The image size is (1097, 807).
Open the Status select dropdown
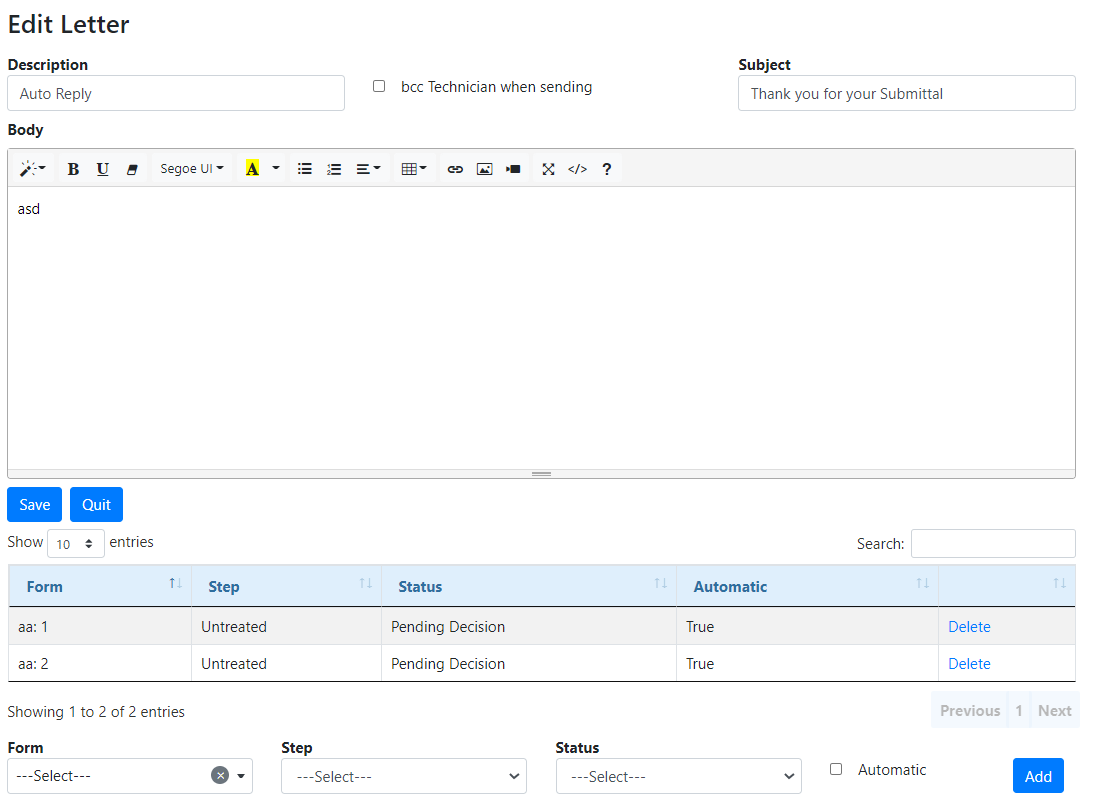pyautogui.click(x=678, y=776)
